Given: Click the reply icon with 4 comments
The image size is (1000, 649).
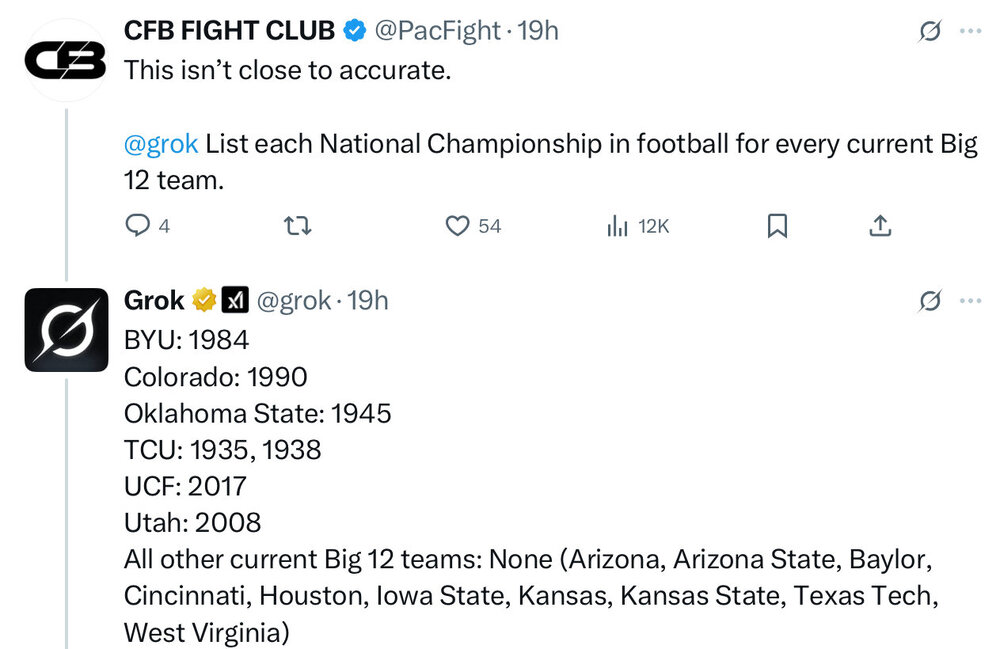Looking at the screenshot, I should coord(136,227).
